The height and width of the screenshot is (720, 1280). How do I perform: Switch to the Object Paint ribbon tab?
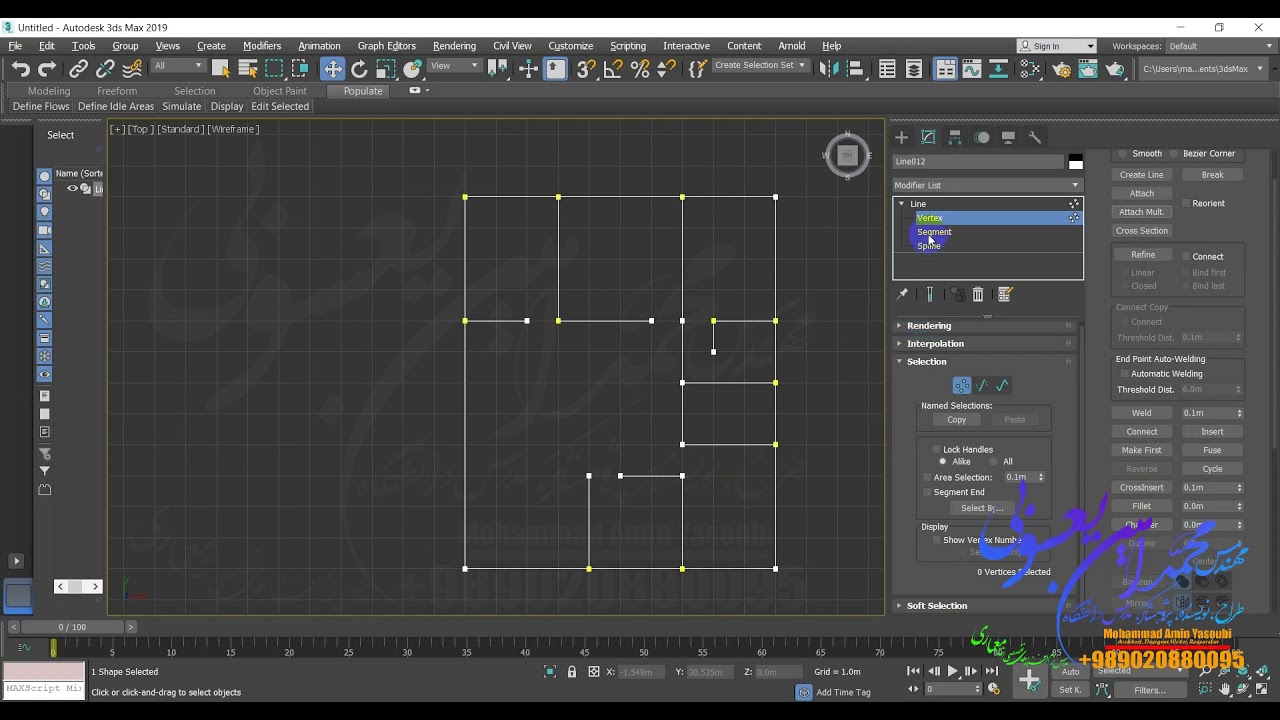(x=280, y=91)
